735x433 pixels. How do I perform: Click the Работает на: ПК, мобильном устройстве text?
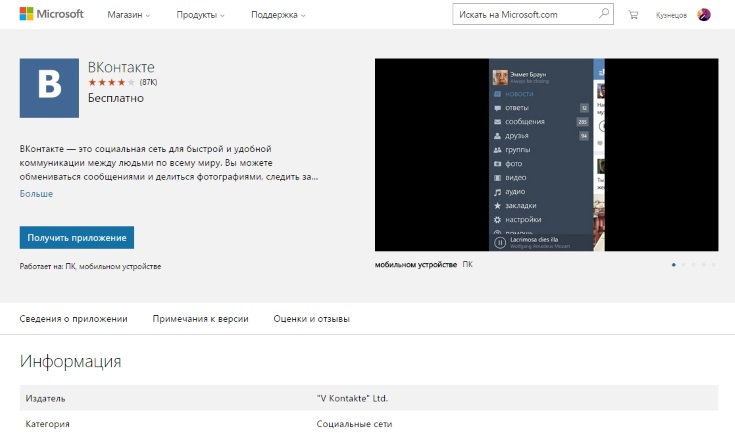click(90, 266)
